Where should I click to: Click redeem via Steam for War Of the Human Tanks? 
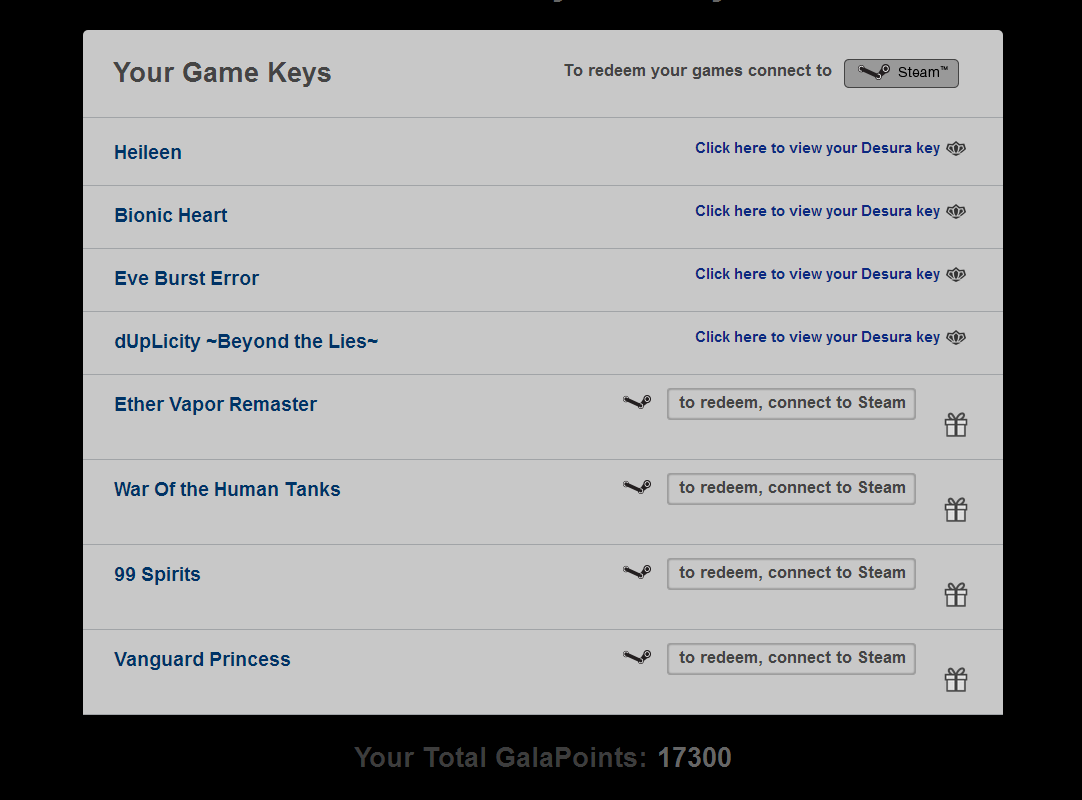point(791,488)
